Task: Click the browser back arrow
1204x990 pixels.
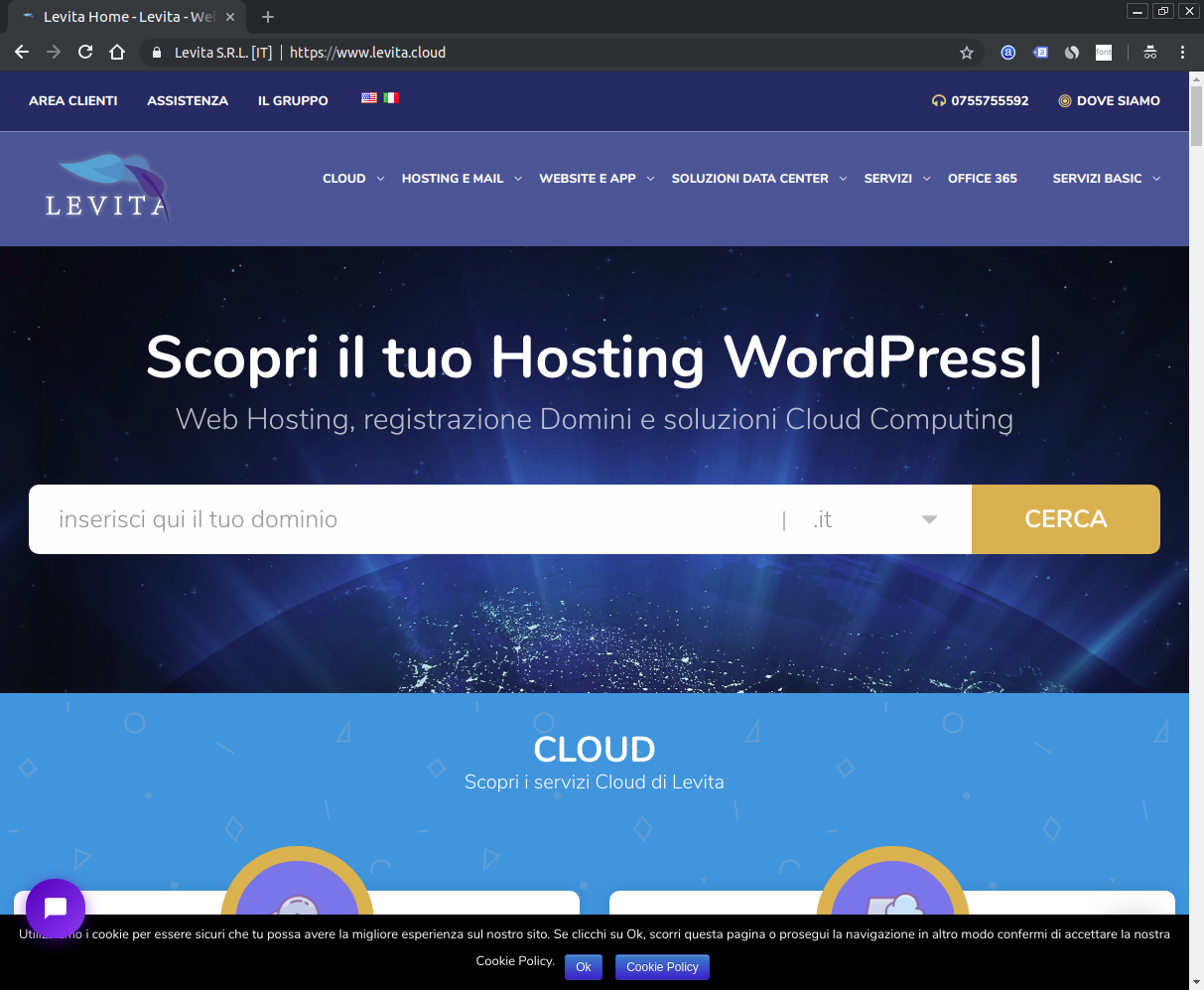Action: click(22, 52)
